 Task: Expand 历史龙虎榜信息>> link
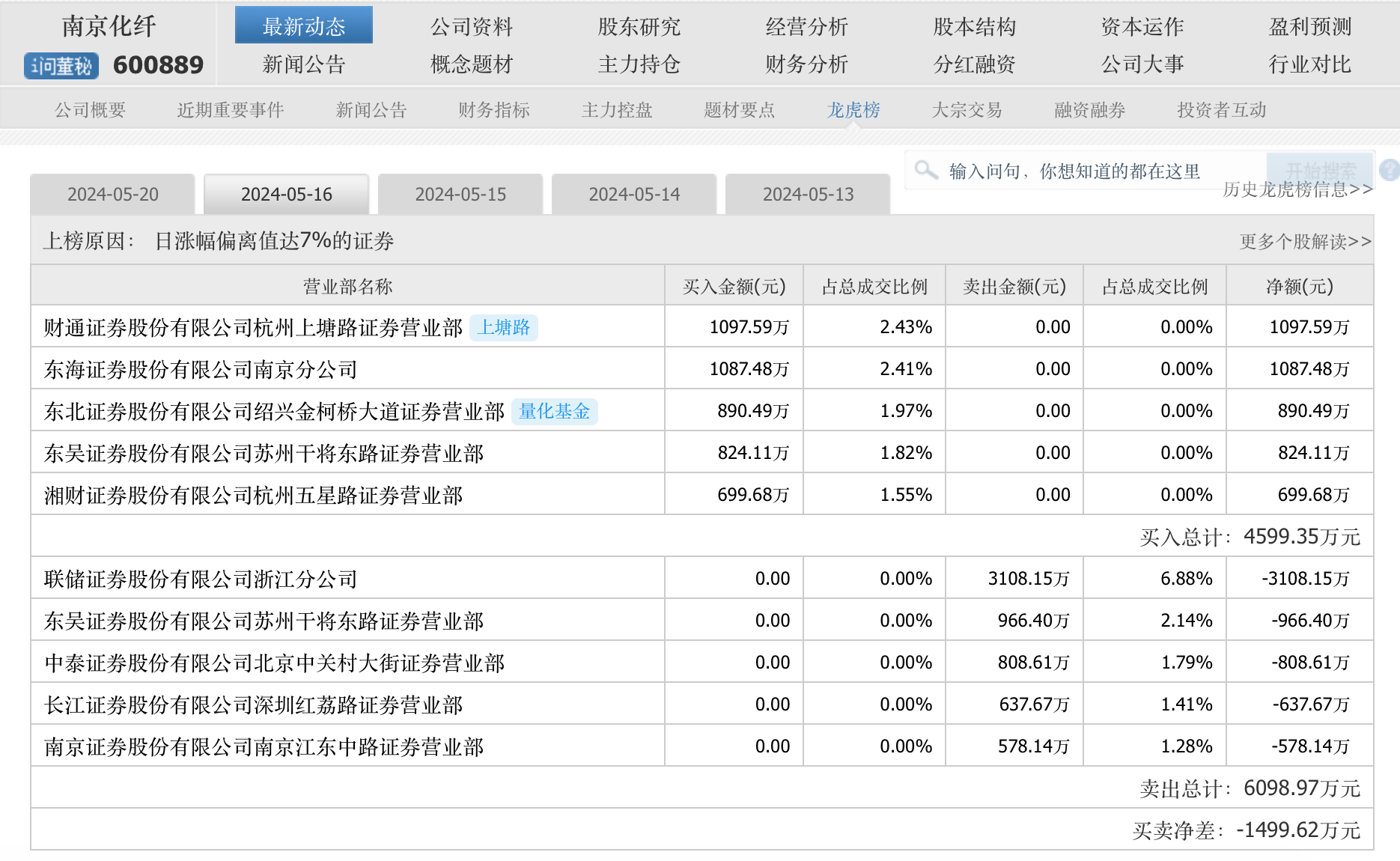point(1297,189)
